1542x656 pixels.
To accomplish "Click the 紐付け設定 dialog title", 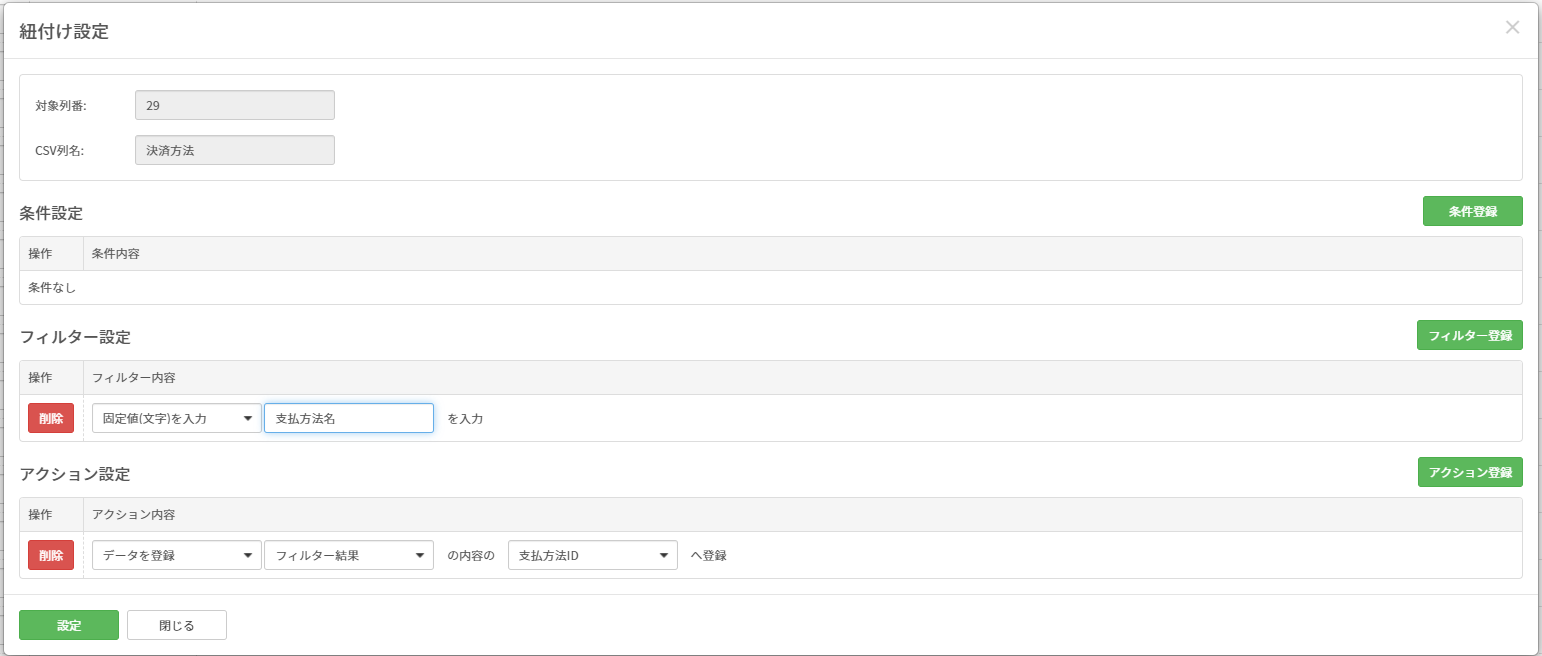I will click(64, 31).
